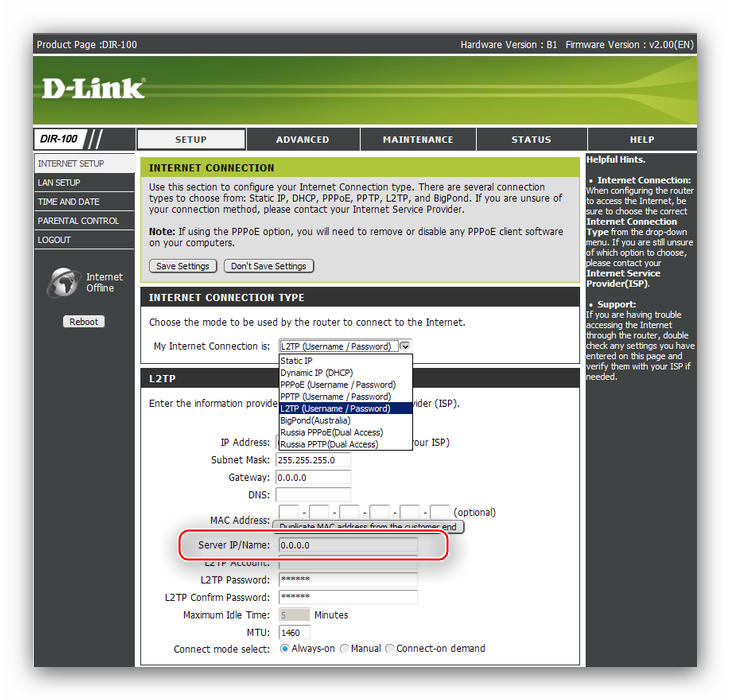Go to LAN SETUP page

pos(84,182)
